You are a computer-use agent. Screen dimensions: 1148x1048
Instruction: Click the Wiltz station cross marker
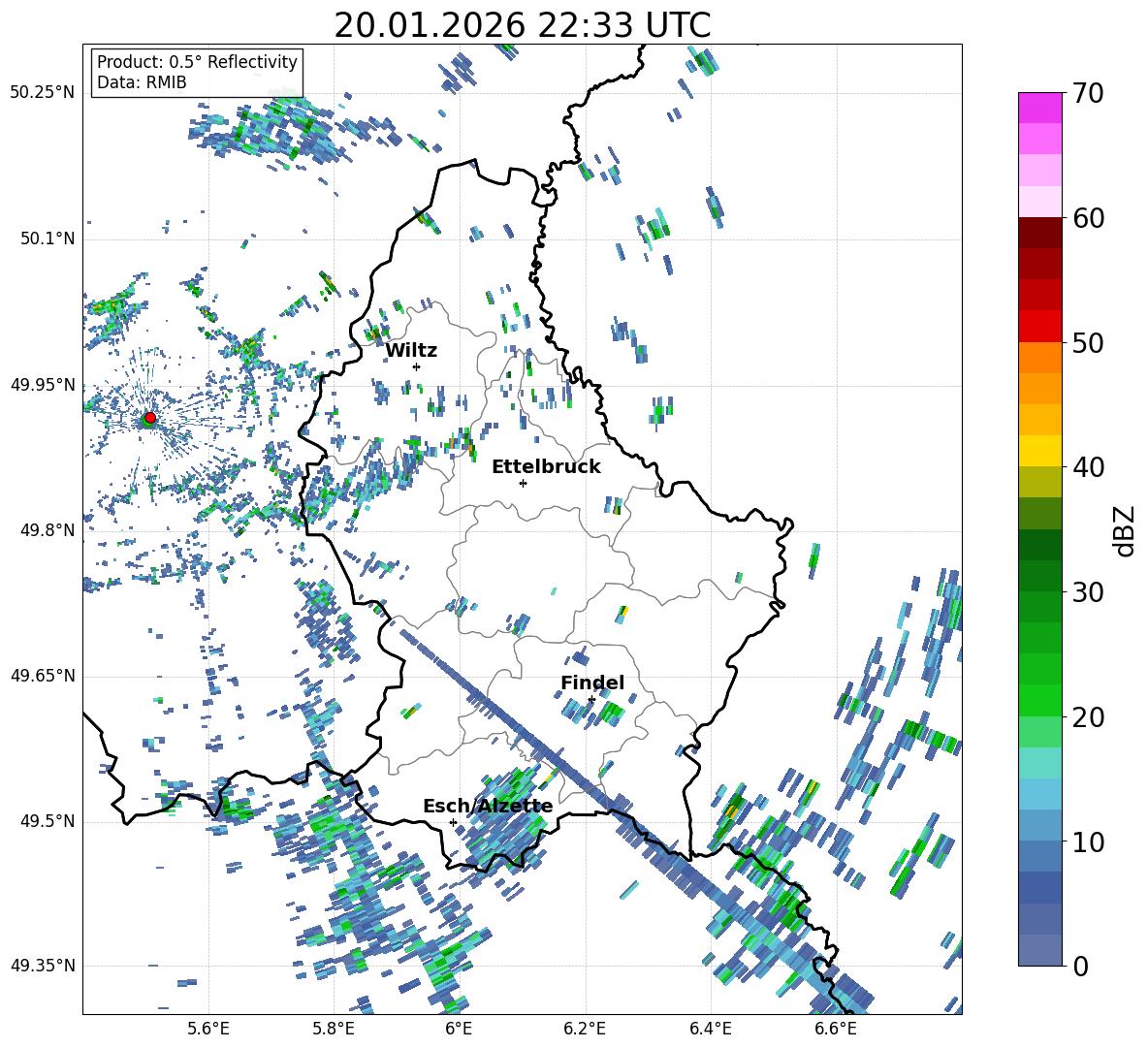click(x=417, y=366)
